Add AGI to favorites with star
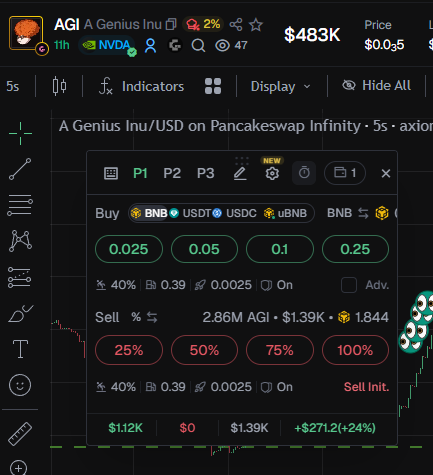The image size is (433, 475). coord(256,25)
